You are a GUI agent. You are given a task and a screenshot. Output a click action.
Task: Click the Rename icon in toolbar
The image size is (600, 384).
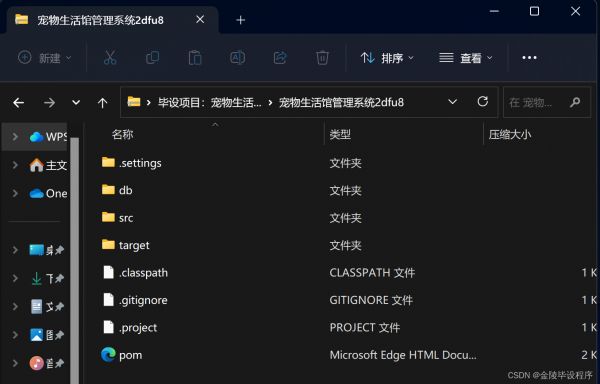[237, 58]
